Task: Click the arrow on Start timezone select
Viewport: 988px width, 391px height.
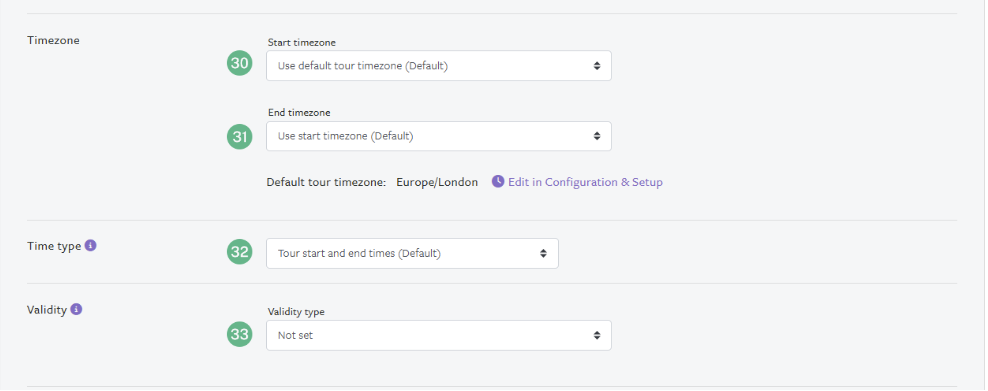Action: (597, 65)
